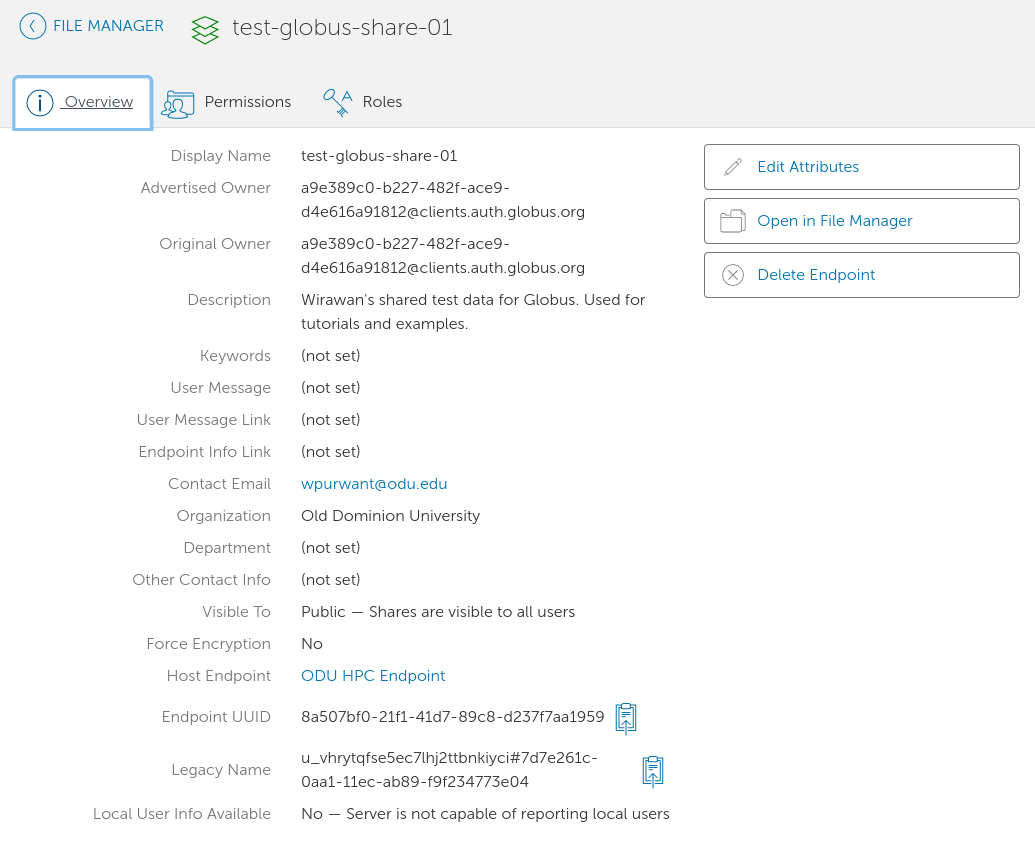Switch to the Roles tab
Image resolution: width=1035 pixels, height=845 pixels.
click(x=382, y=102)
